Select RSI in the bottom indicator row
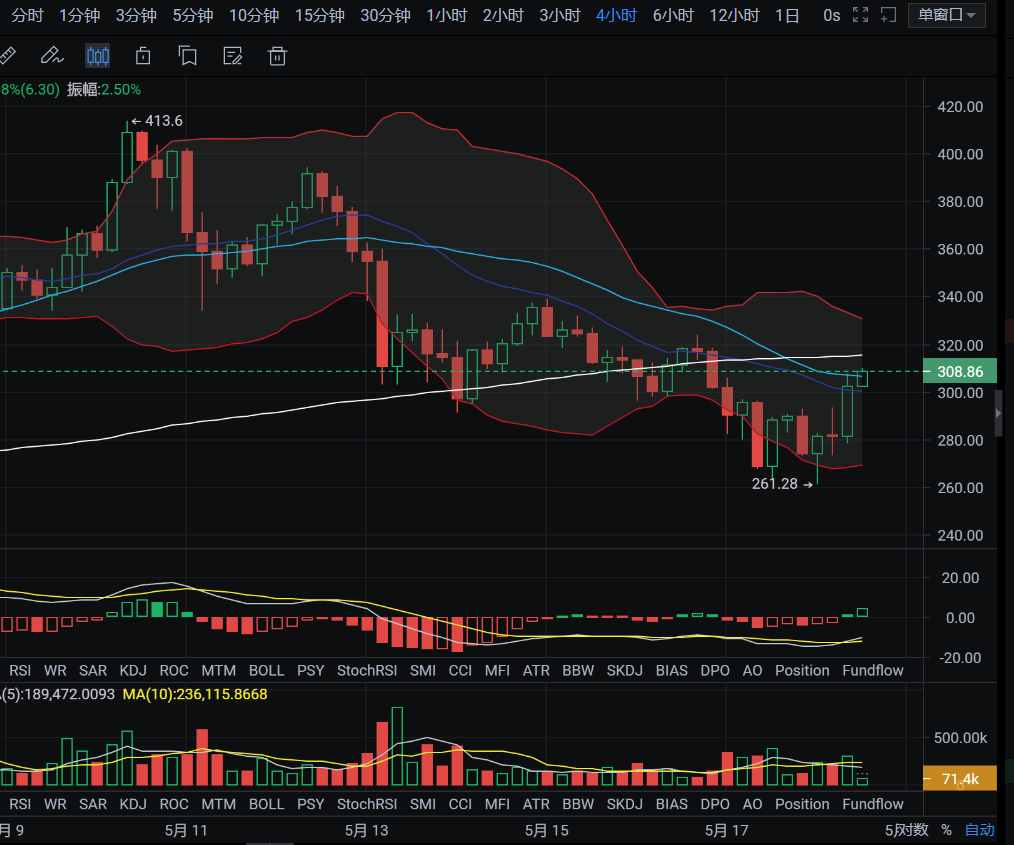This screenshot has width=1014, height=845. point(20,804)
